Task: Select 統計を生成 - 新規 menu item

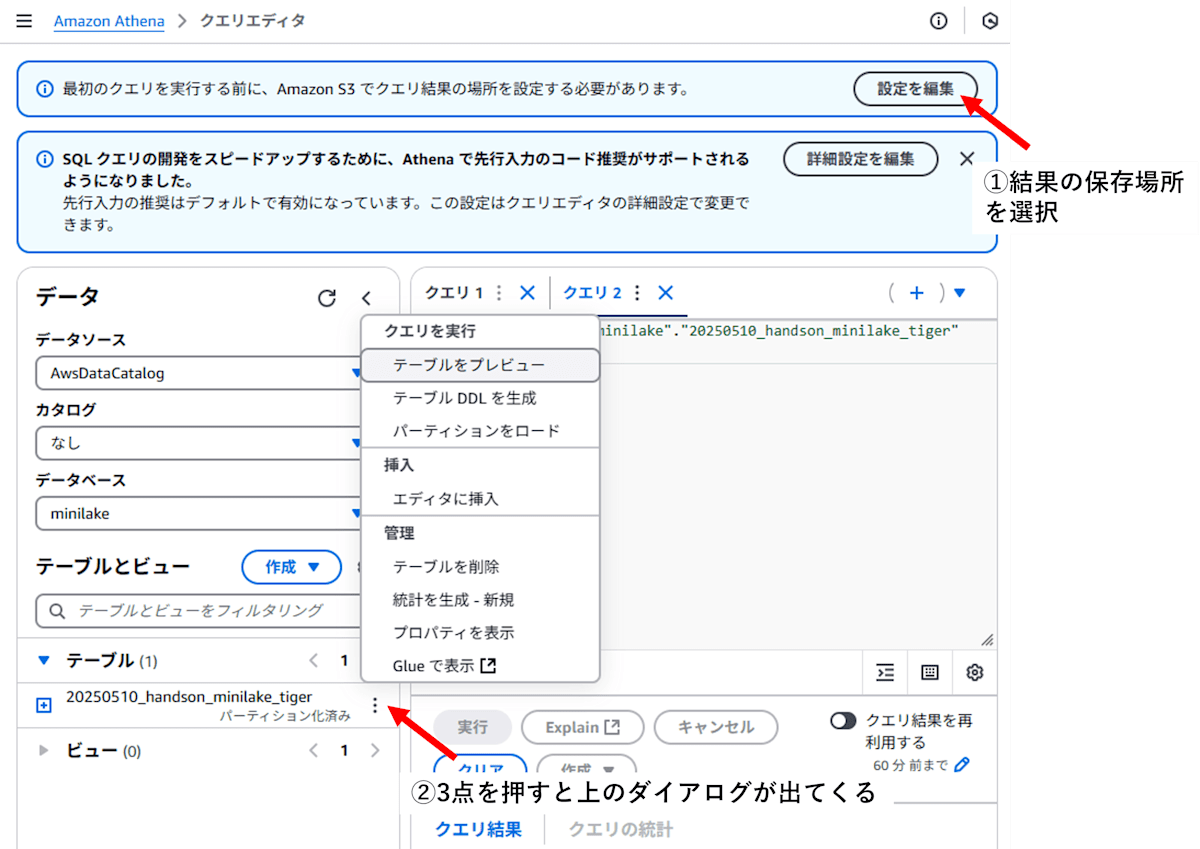Action: click(x=480, y=600)
